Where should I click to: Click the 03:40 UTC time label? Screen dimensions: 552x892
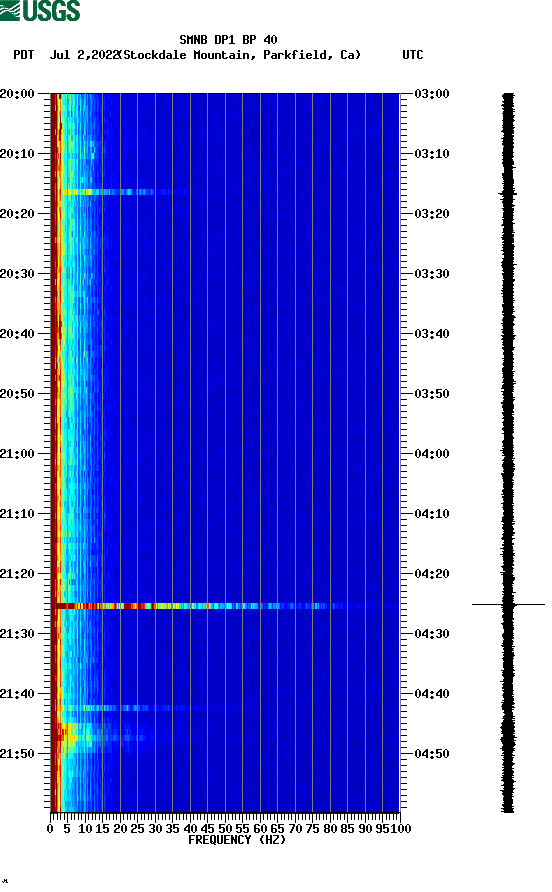pos(432,334)
